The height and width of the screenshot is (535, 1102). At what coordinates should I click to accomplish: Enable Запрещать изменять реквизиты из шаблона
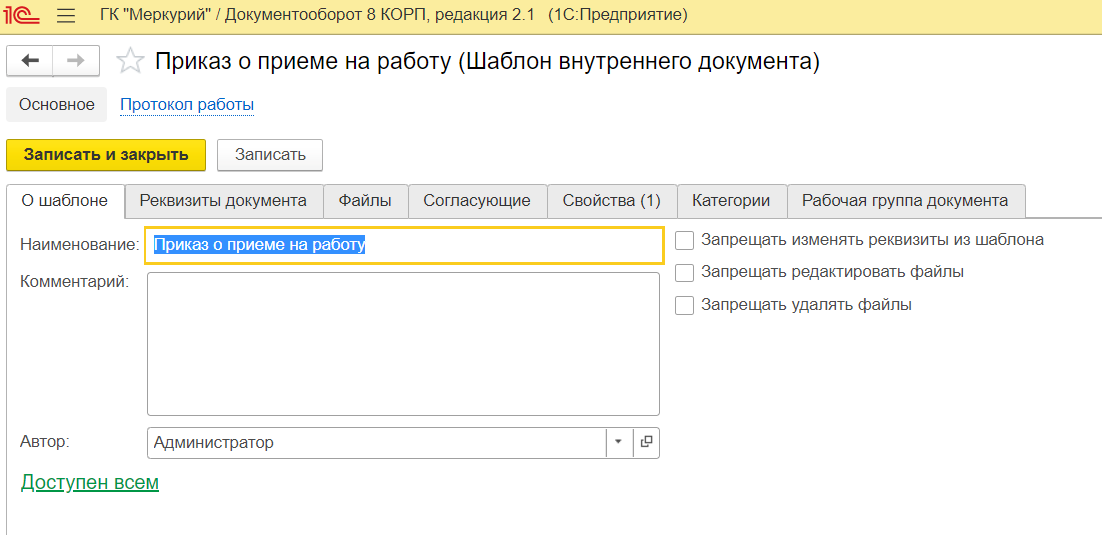(x=685, y=240)
